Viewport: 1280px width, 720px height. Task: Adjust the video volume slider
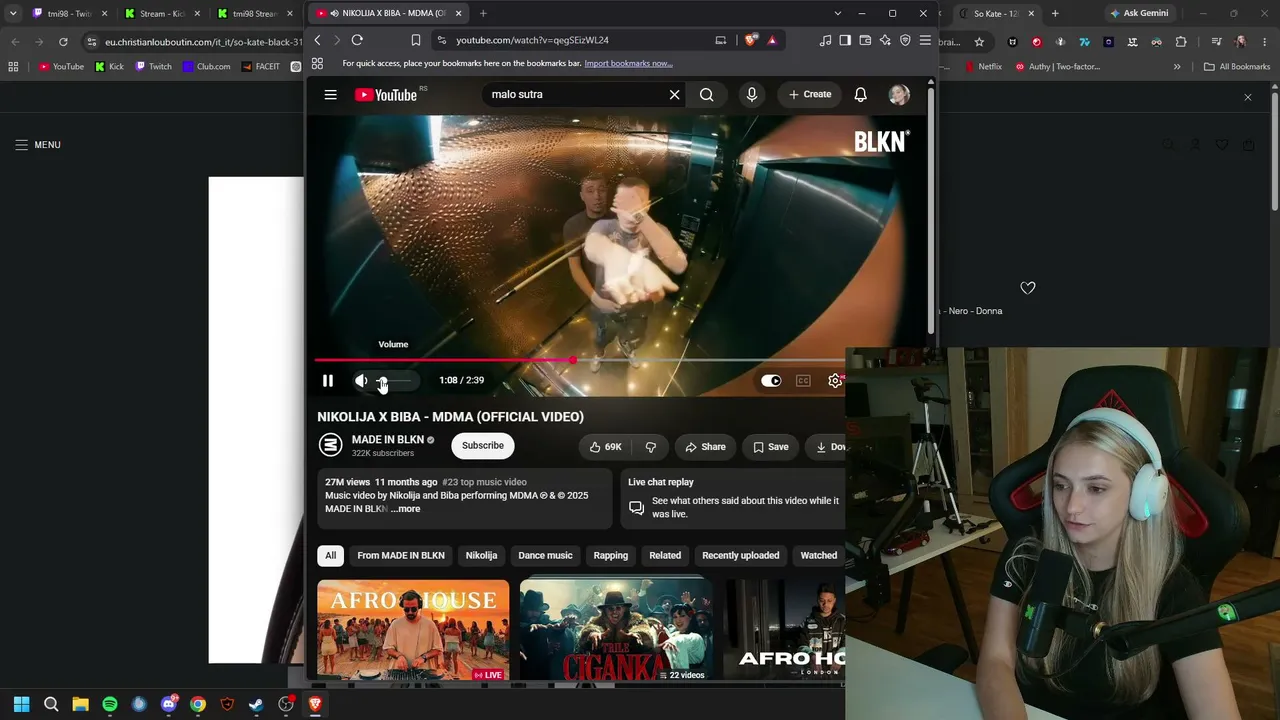coord(394,381)
